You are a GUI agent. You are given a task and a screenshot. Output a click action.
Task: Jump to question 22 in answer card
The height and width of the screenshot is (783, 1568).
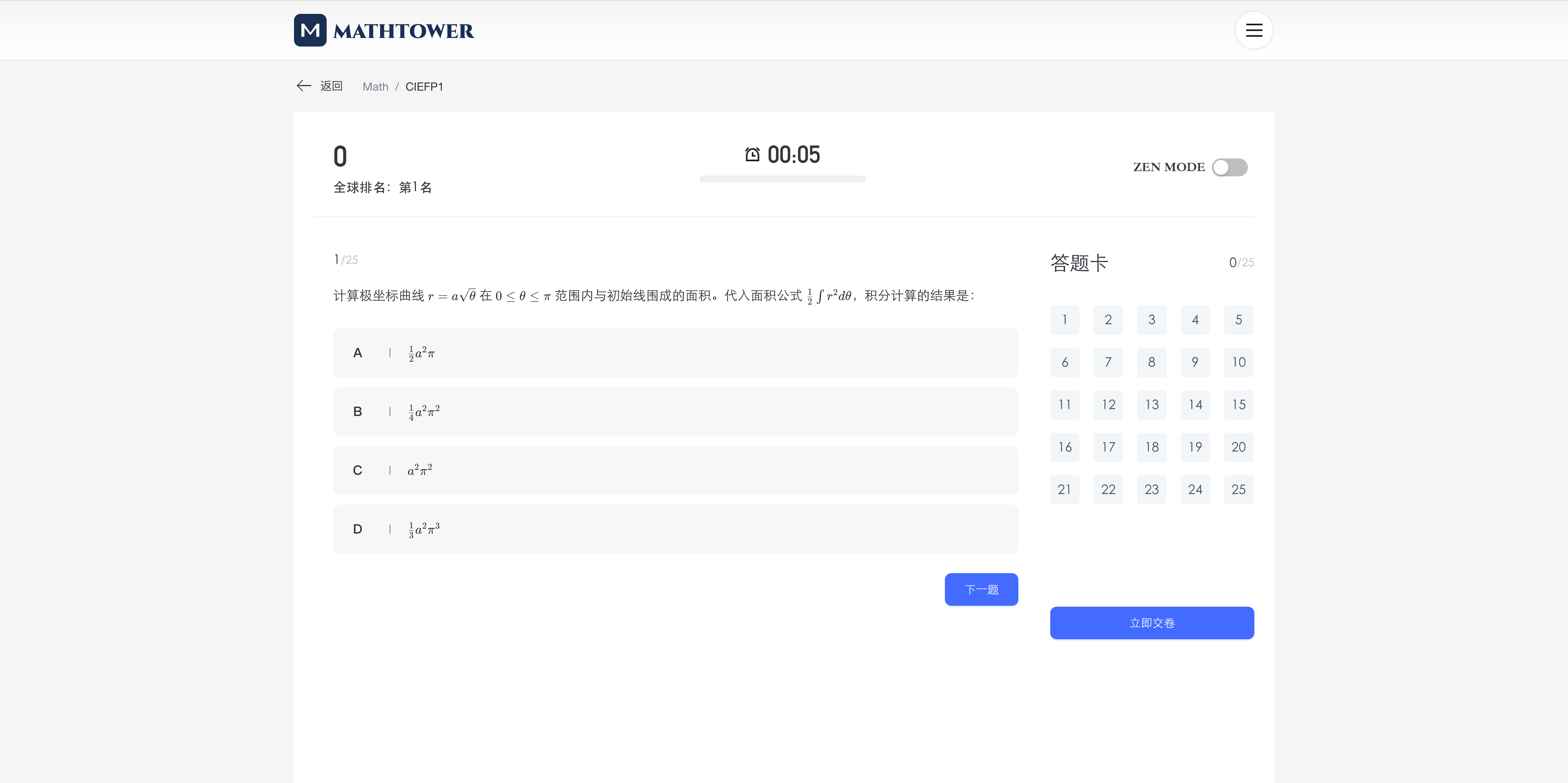[1108, 490]
